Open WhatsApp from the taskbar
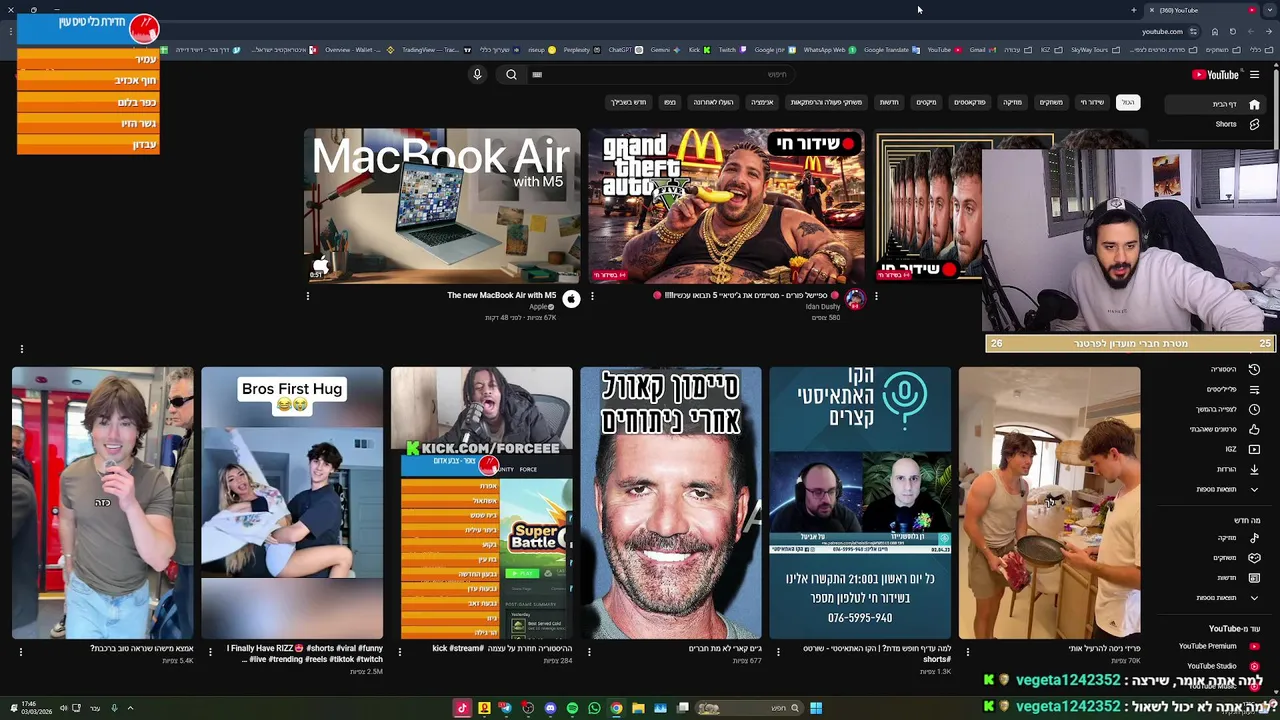 [594, 708]
